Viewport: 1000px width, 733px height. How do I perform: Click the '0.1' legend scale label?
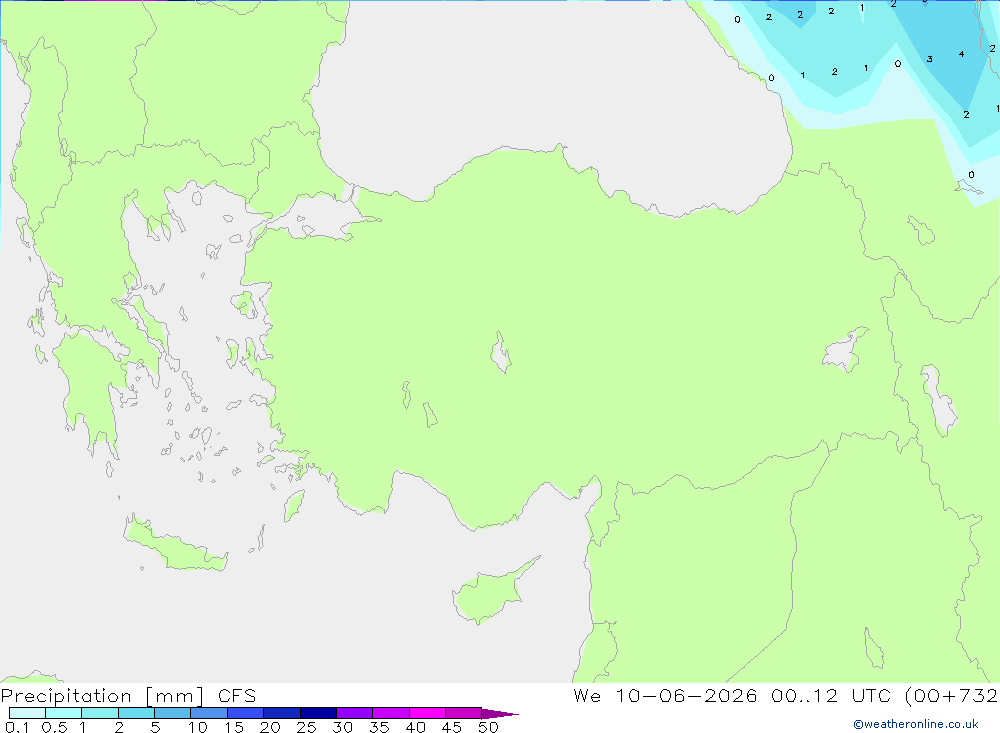(17, 727)
